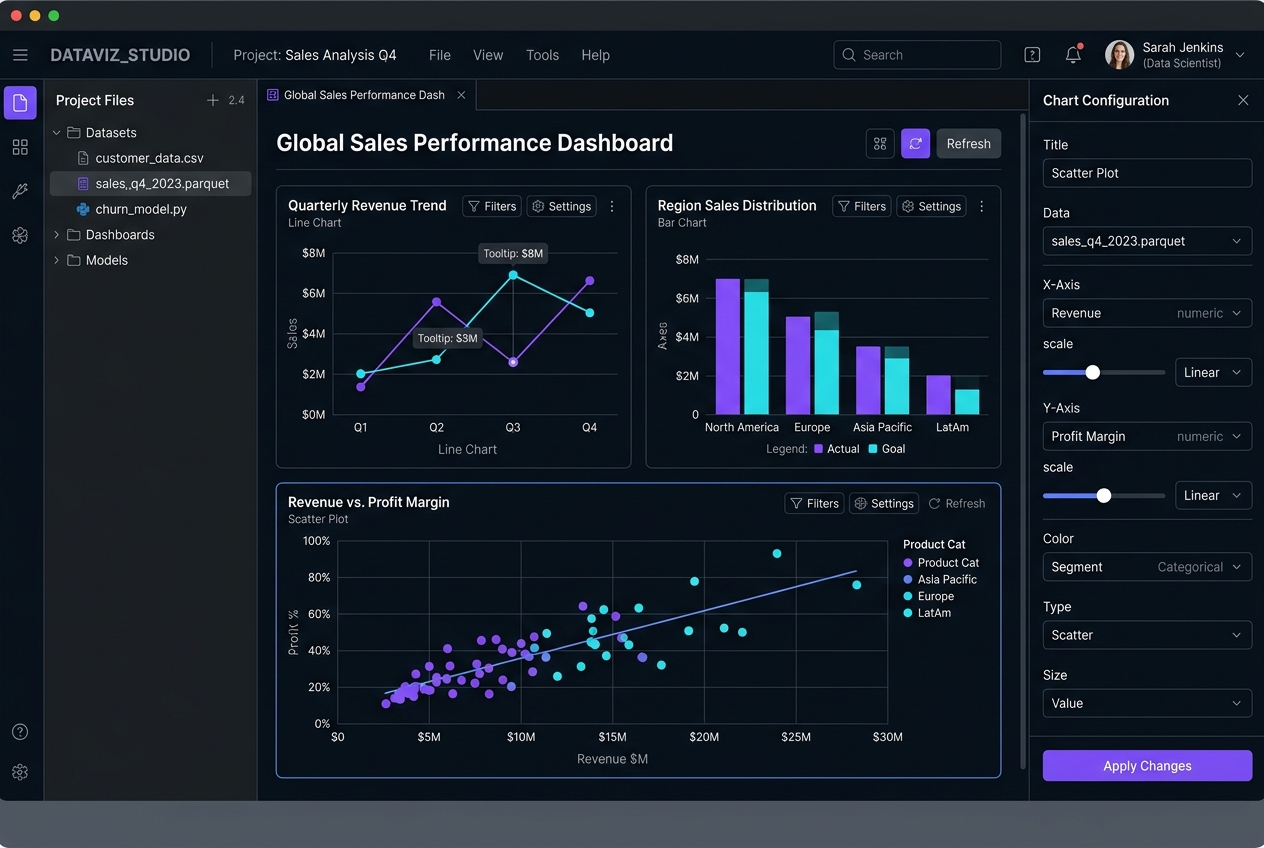Open Quarterly Revenue Trend more options
This screenshot has height=848, width=1264.
coord(612,206)
